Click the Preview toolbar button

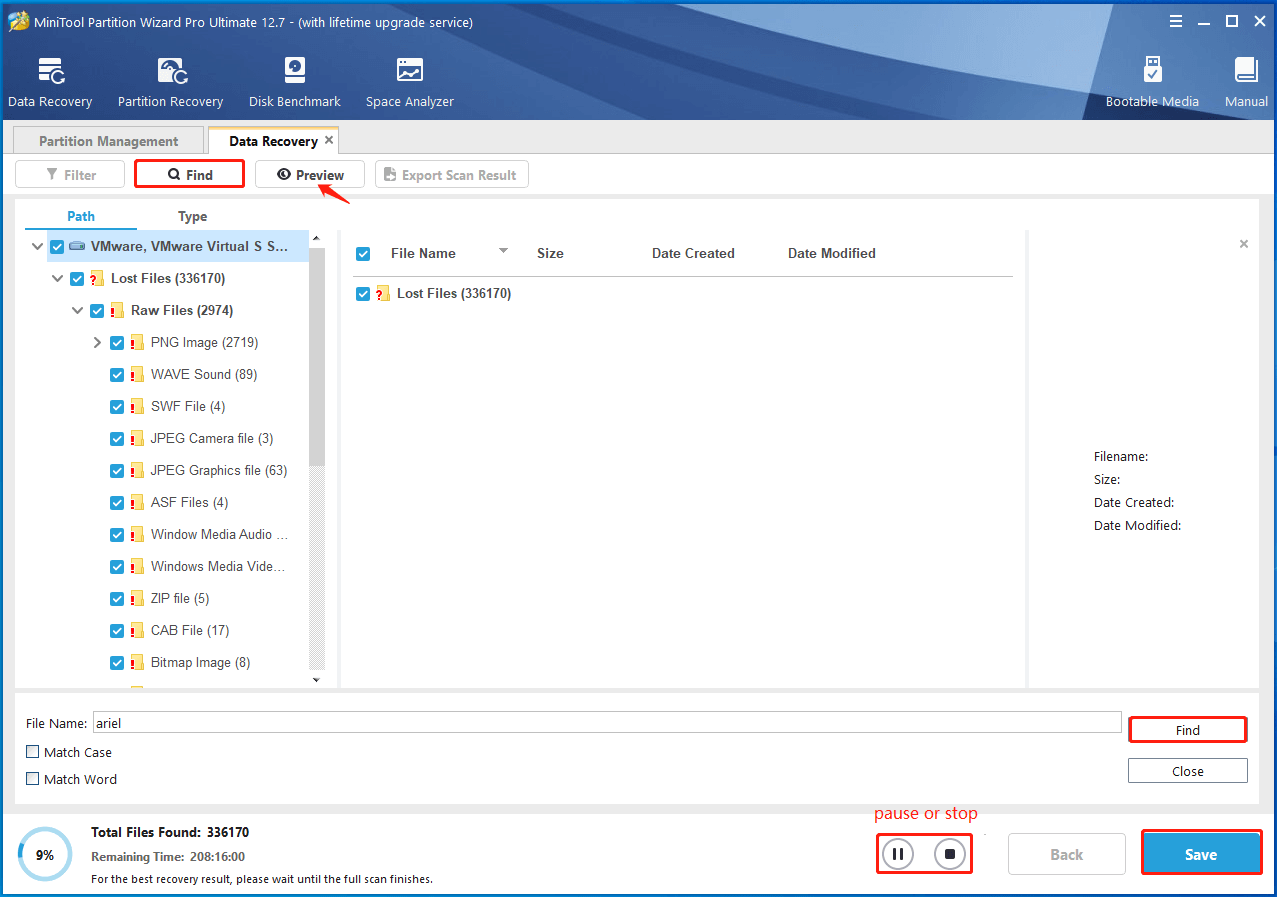click(x=310, y=175)
